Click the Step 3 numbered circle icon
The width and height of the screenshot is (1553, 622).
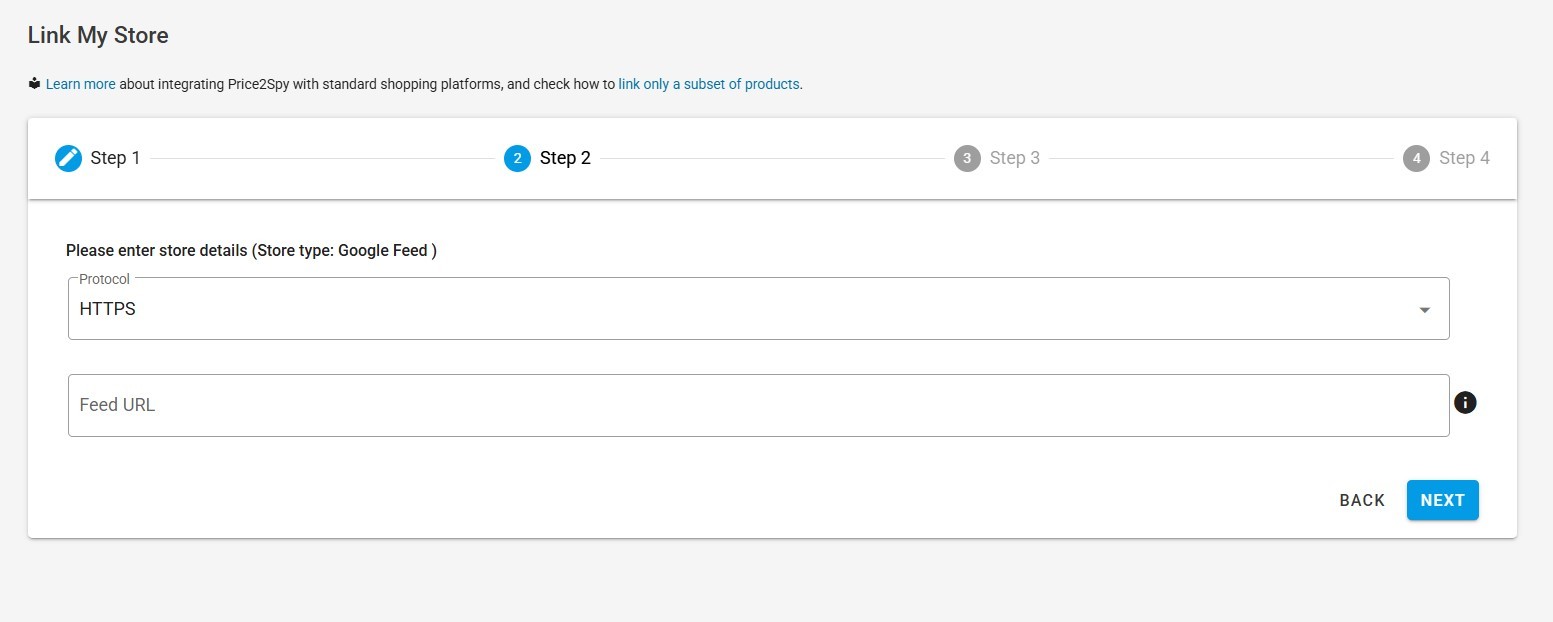coord(967,158)
